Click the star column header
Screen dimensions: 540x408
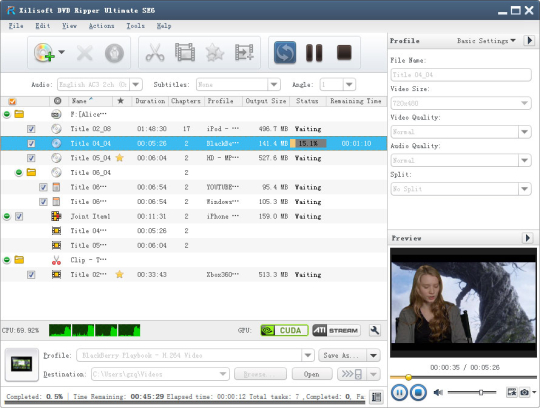click(x=121, y=101)
